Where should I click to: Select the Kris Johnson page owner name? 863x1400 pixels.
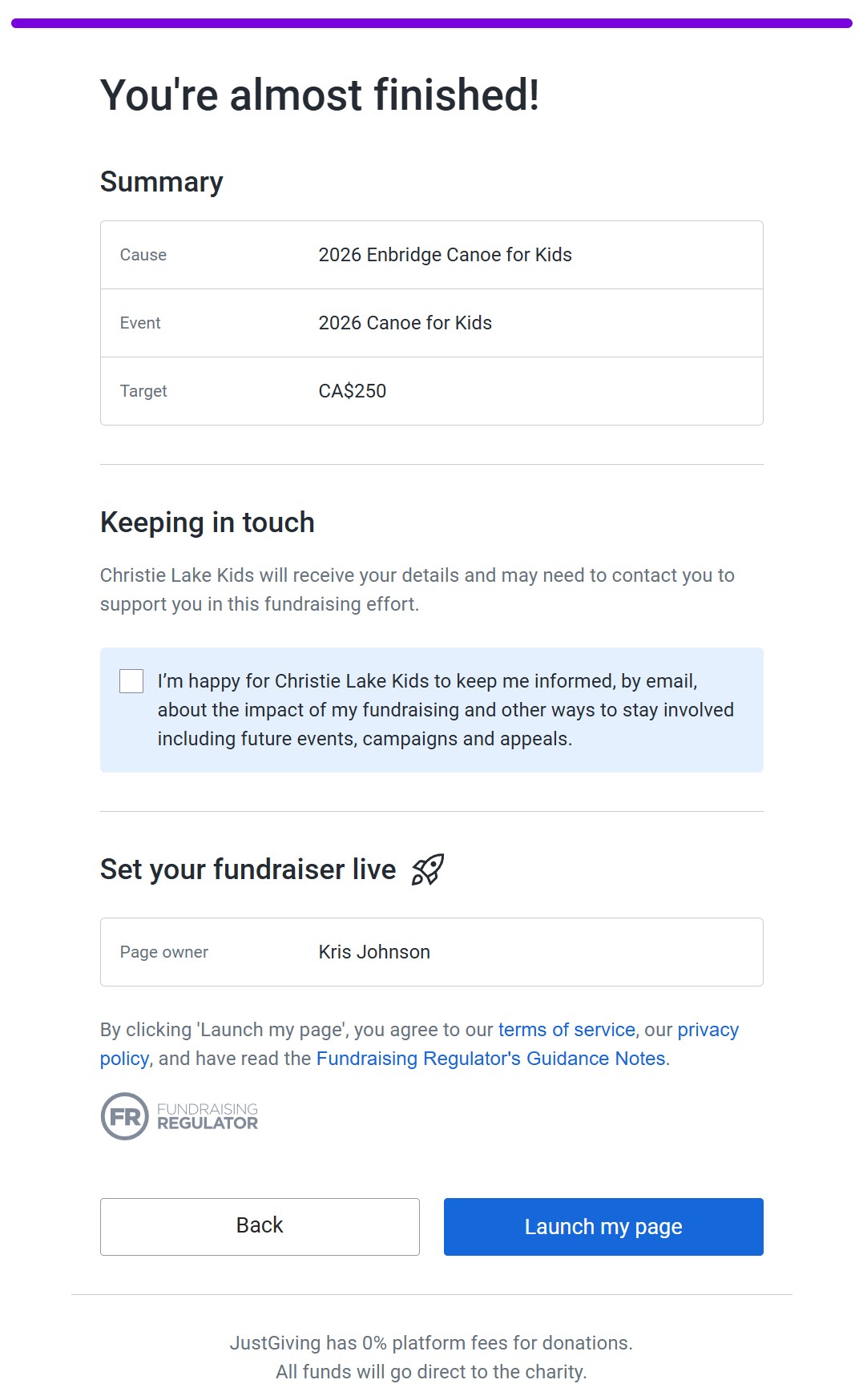374,952
